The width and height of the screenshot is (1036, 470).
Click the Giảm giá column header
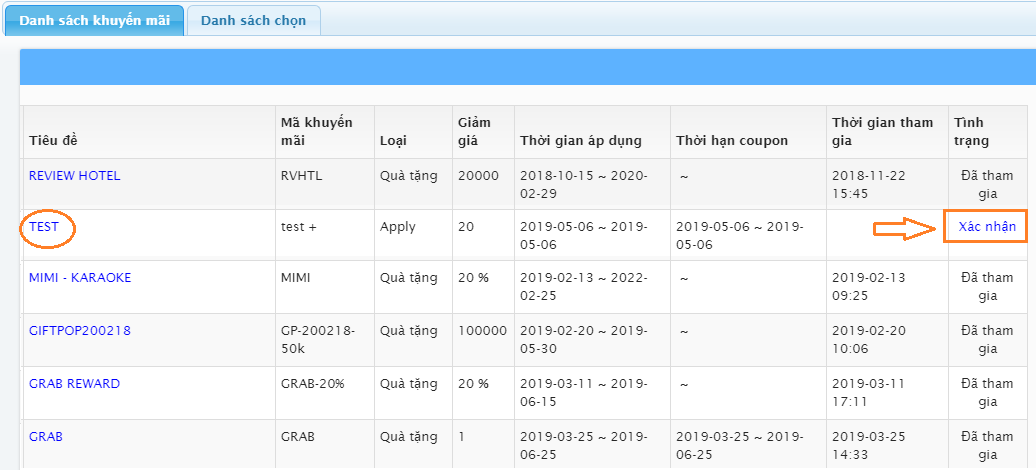(x=475, y=131)
